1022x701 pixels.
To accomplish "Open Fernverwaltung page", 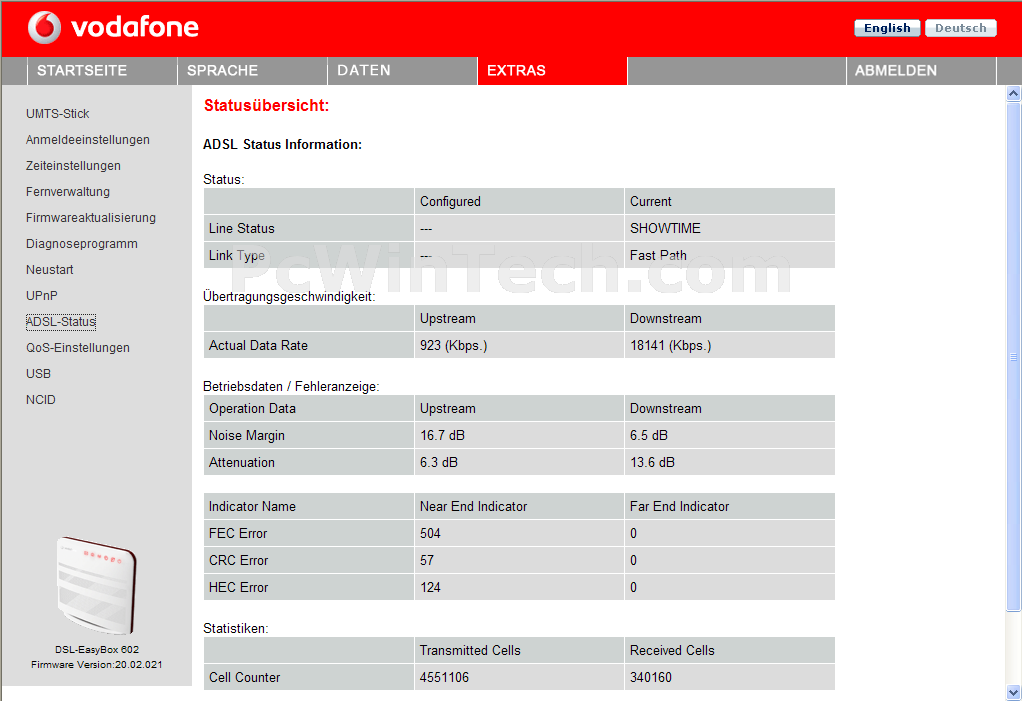I will (68, 192).
